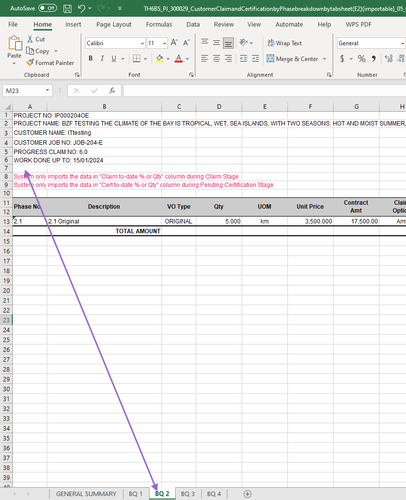This screenshot has width=406, height=500.
Task: Click Middle Align icon
Action: 216,42
